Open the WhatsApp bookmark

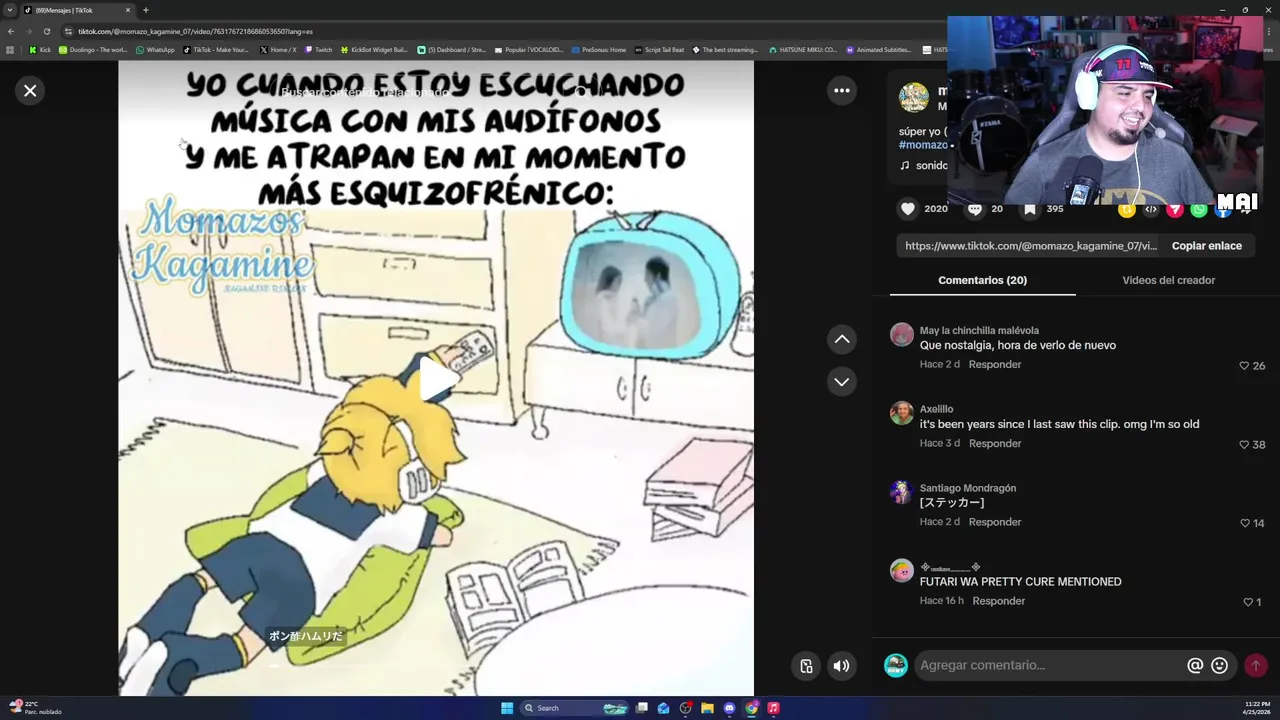pyautogui.click(x=155, y=50)
